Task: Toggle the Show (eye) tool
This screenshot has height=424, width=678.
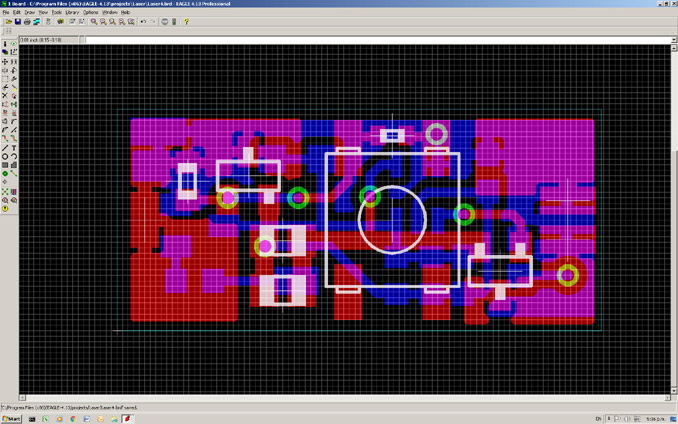Action: click(x=14, y=44)
